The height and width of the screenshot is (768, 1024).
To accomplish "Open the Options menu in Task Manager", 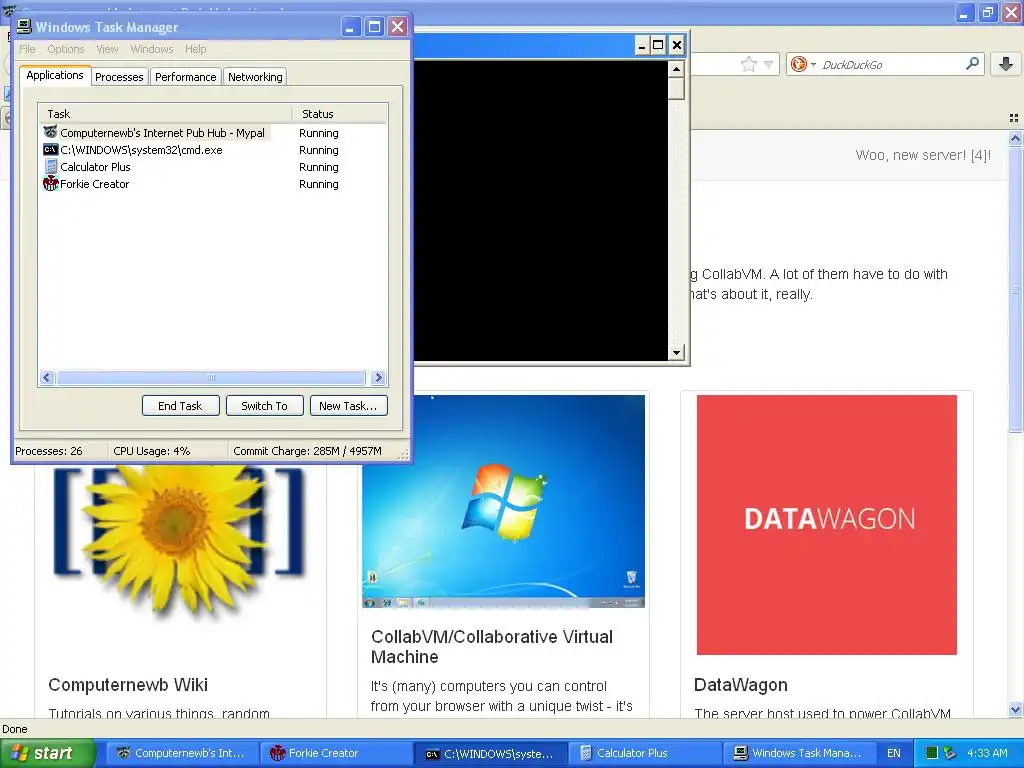I will click(65, 49).
